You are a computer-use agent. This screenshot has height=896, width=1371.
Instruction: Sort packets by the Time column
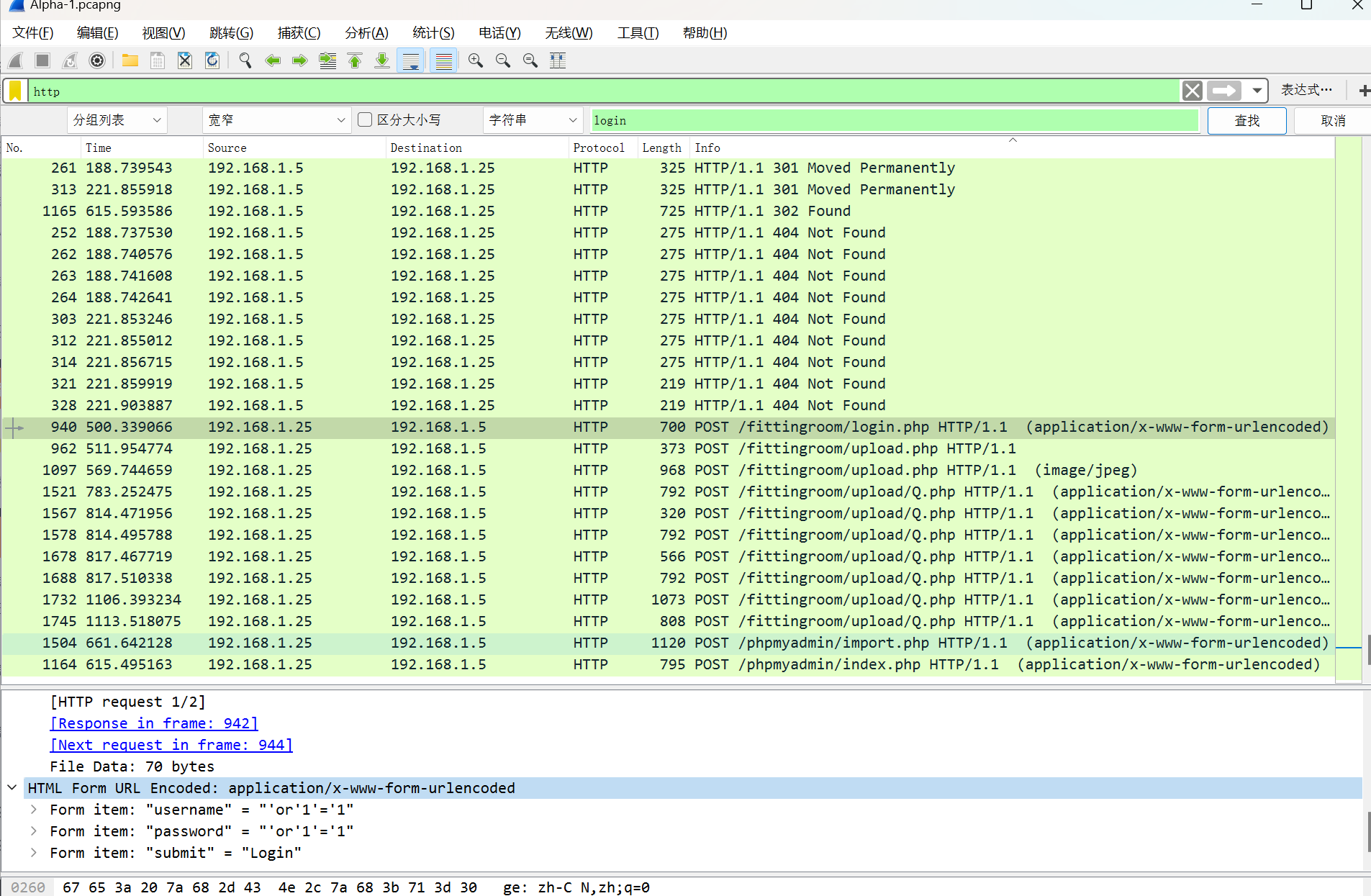(x=142, y=148)
